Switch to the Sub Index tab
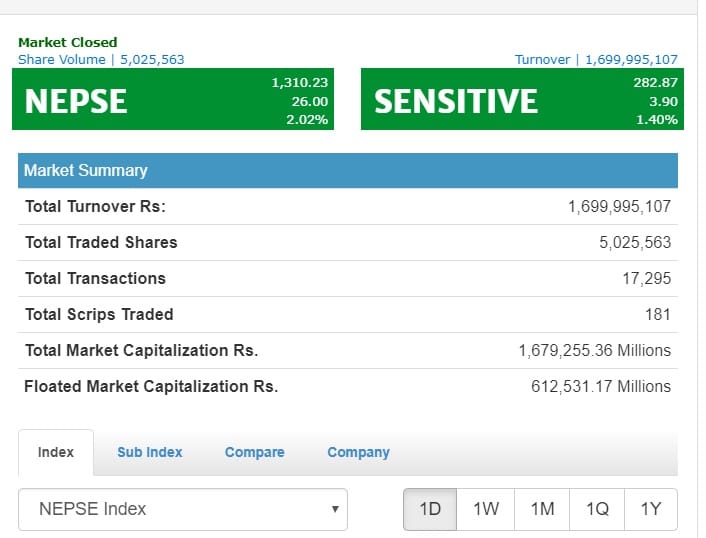 click(149, 452)
